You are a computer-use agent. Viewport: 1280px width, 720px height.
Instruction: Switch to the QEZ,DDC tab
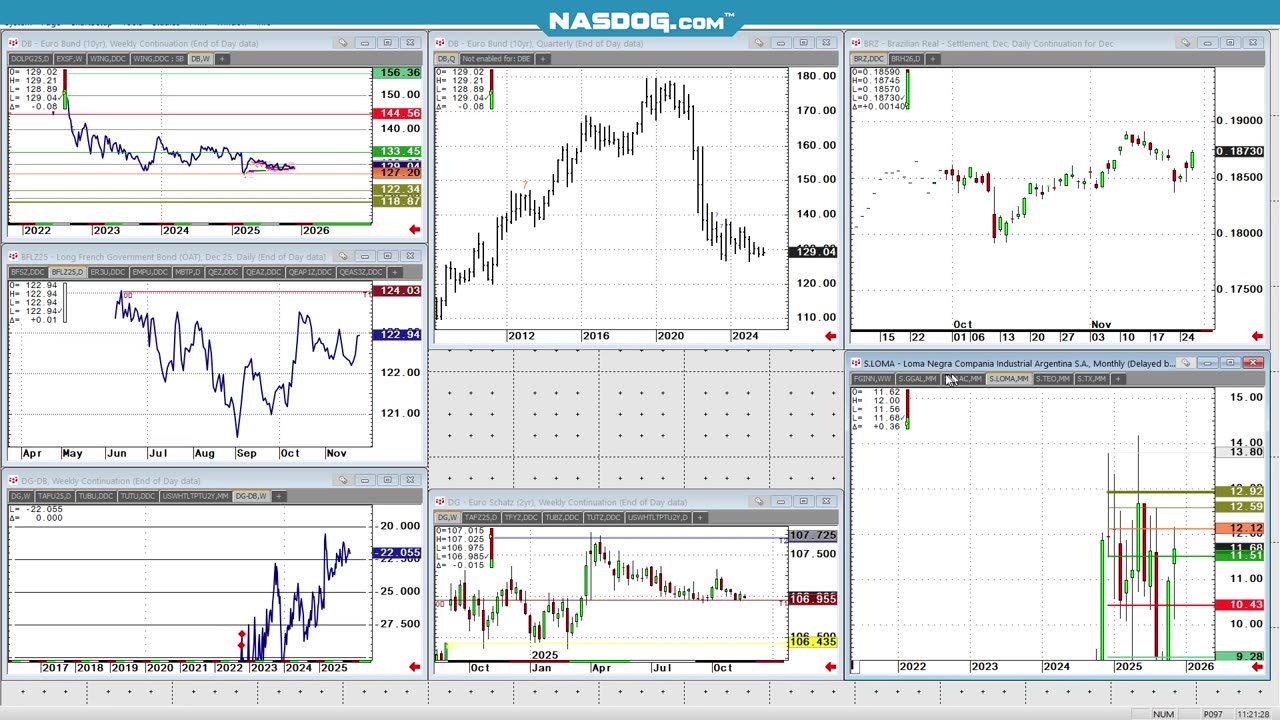[x=223, y=272]
